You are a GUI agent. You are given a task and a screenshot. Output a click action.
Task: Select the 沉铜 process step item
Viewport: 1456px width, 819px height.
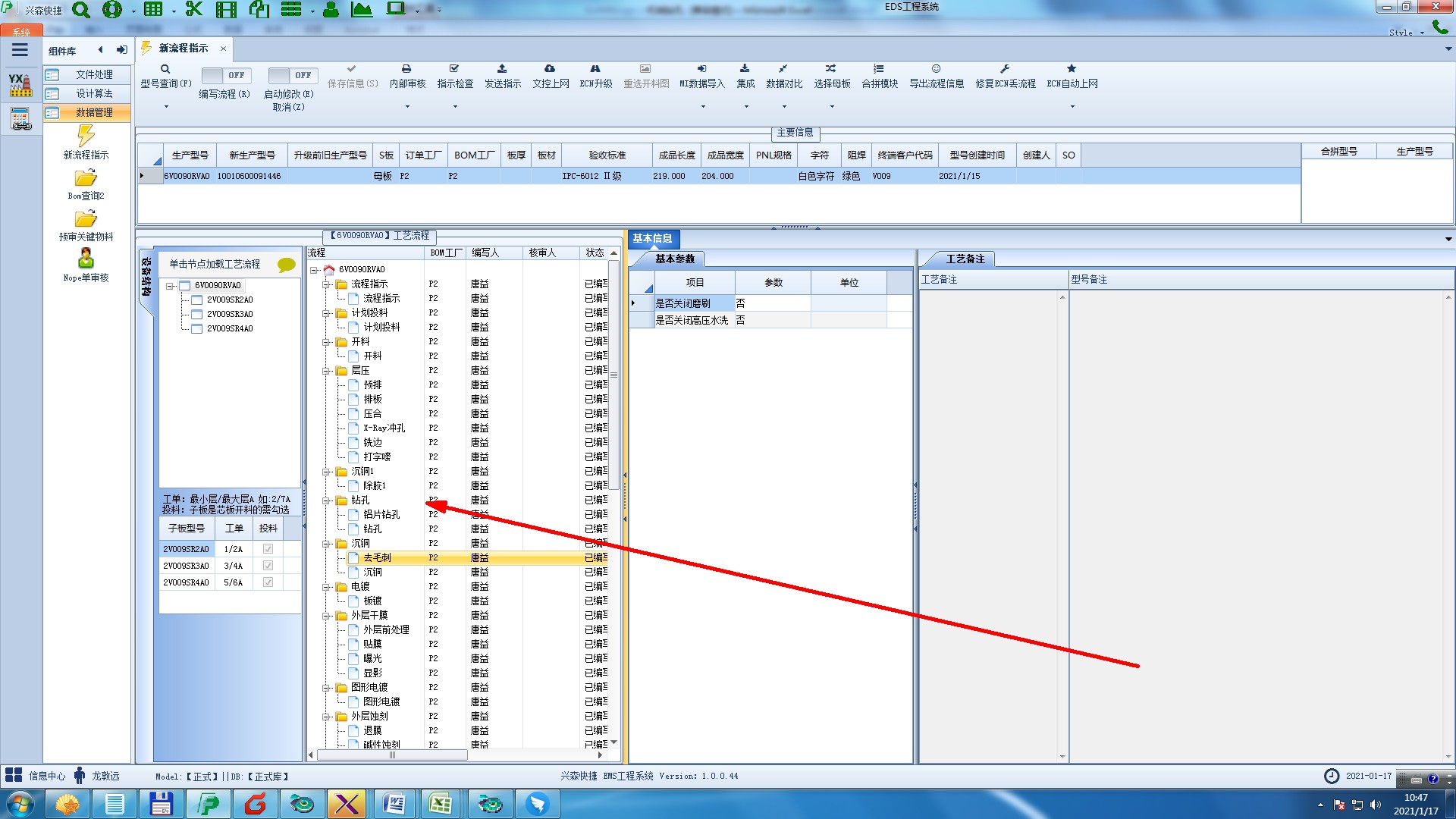(372, 573)
